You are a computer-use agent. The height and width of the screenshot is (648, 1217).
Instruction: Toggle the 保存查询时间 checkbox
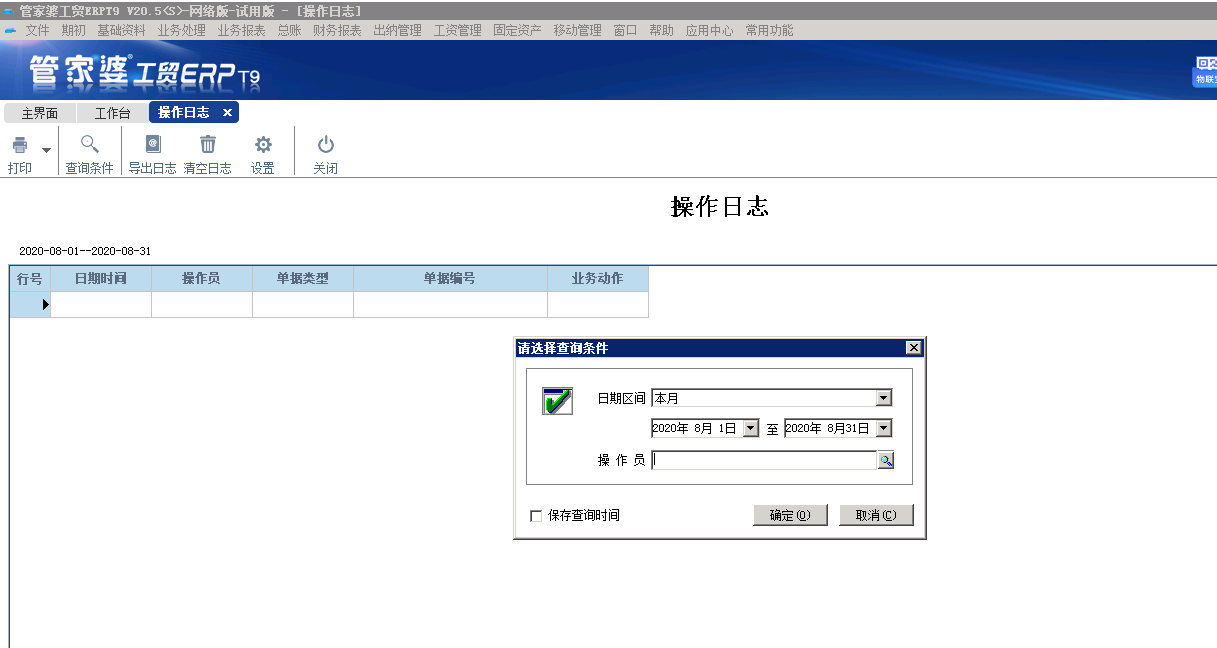coord(536,516)
